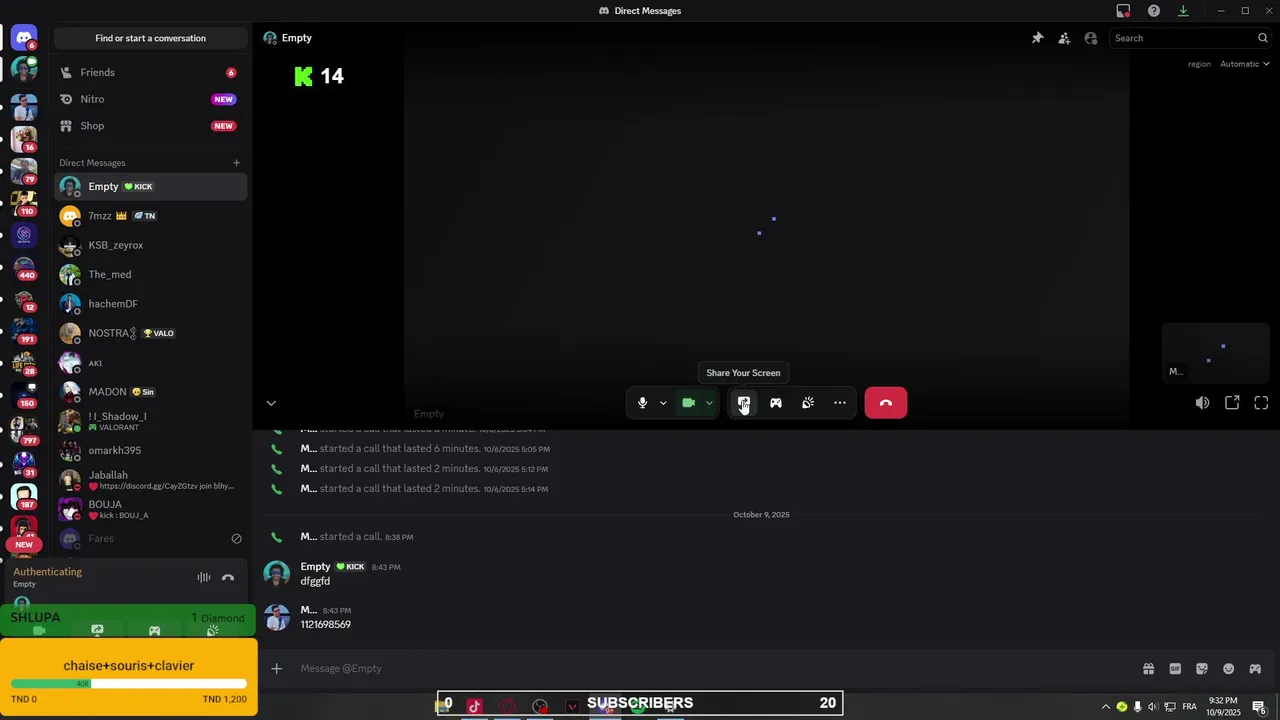Open the DM with 7mzz
Viewport: 1280px width, 720px height.
coord(151,216)
